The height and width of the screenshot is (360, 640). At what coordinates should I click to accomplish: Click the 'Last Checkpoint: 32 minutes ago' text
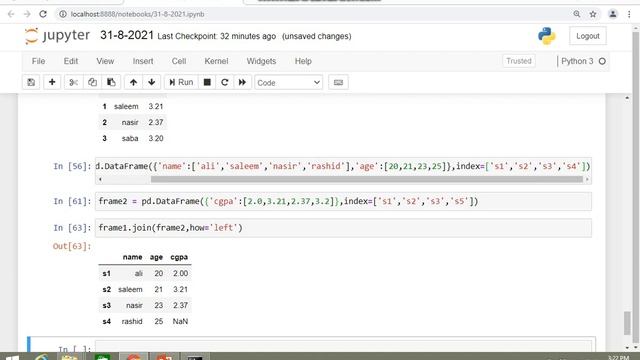click(216, 36)
